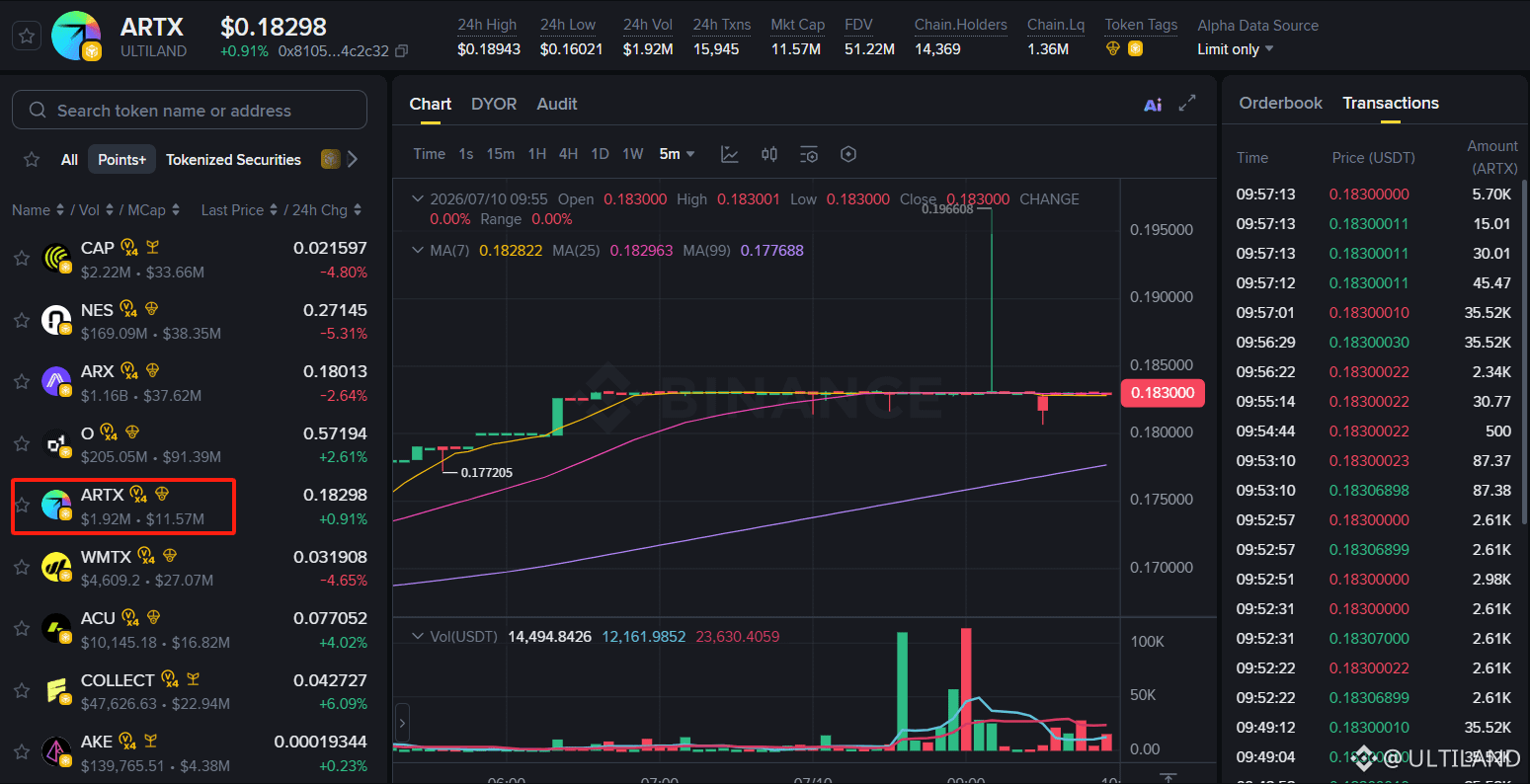Open the ARX token logo
1530x784 pixels.
tap(56, 382)
